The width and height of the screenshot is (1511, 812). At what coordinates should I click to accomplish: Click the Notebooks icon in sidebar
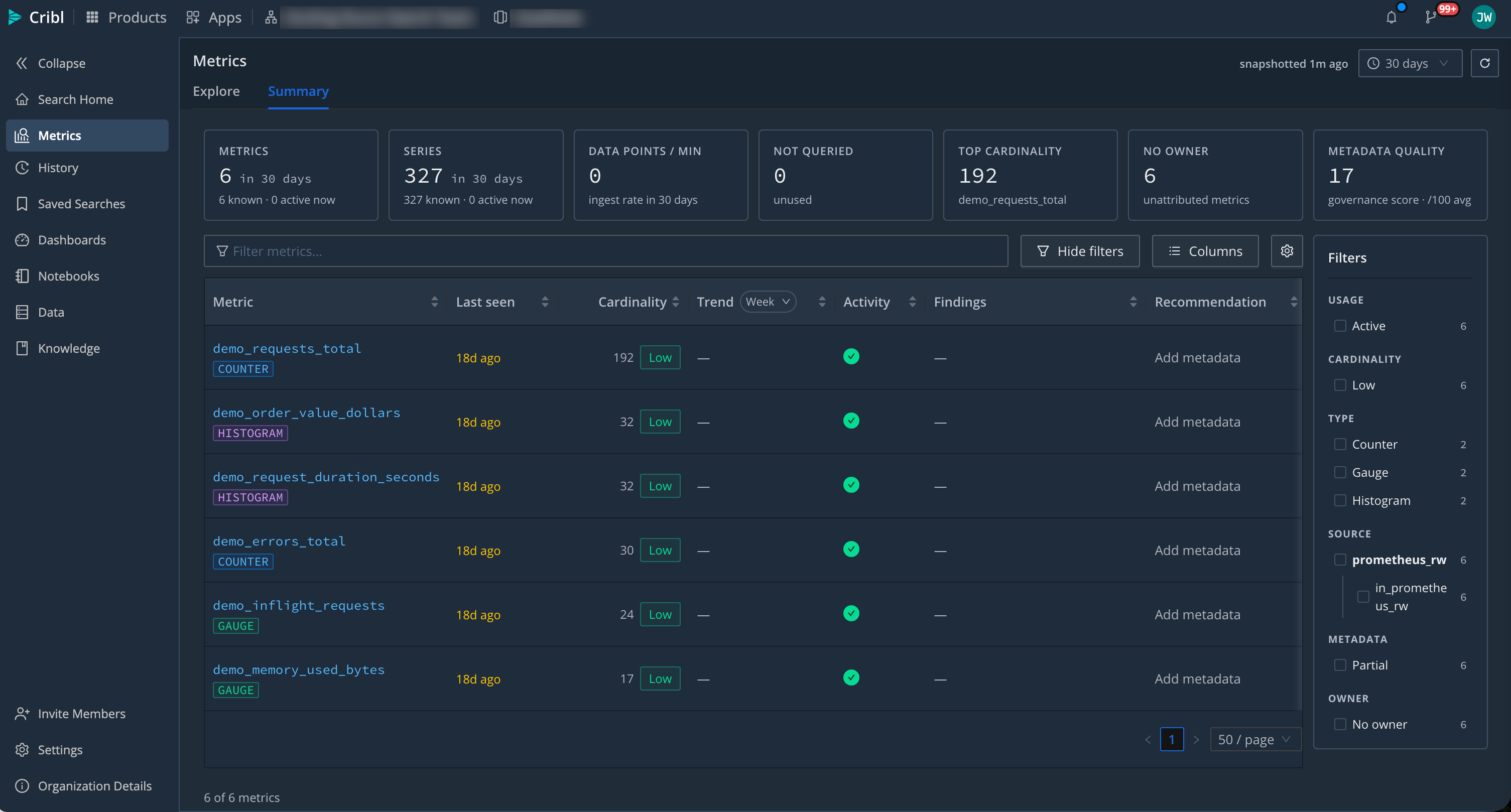22,276
